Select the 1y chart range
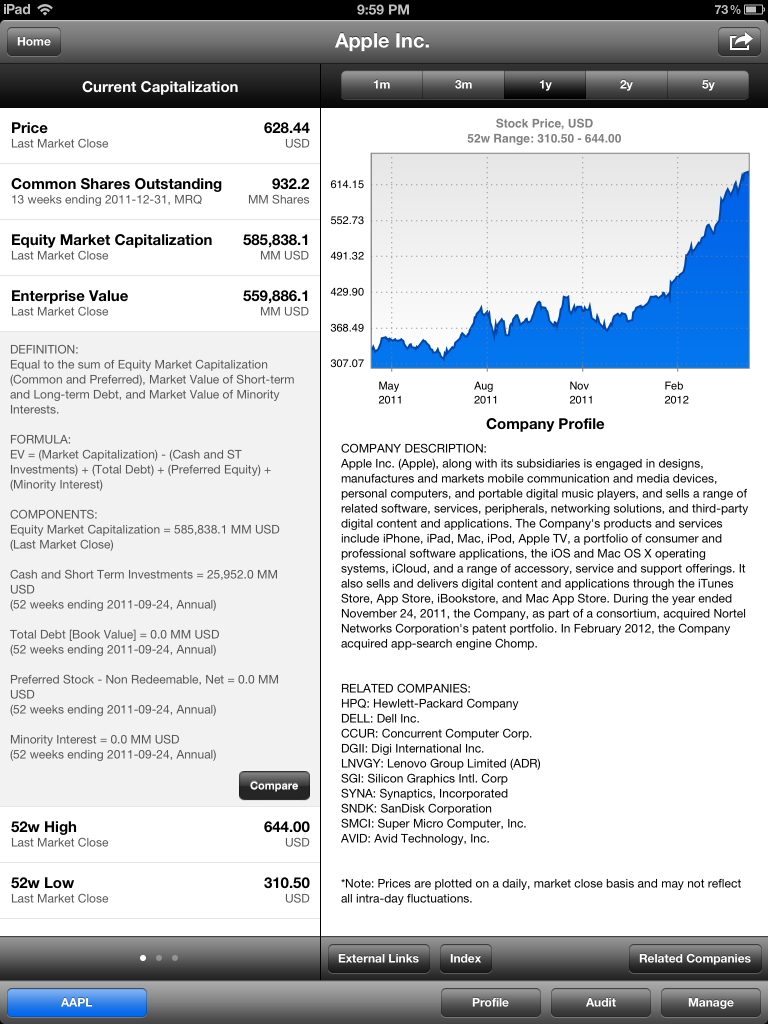The height and width of the screenshot is (1024, 768). [545, 85]
